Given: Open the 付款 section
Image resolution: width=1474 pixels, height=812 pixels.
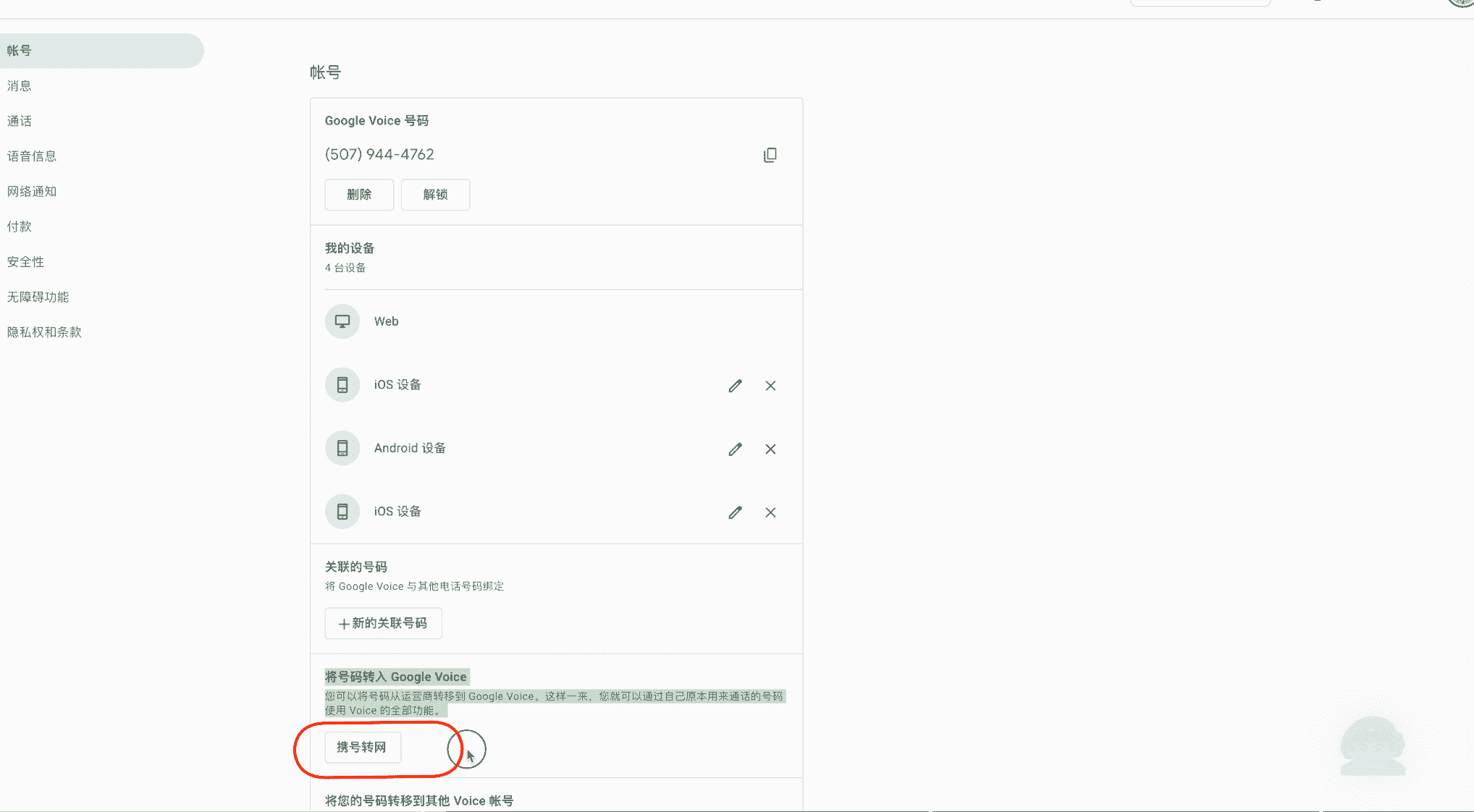Looking at the screenshot, I should (20, 227).
